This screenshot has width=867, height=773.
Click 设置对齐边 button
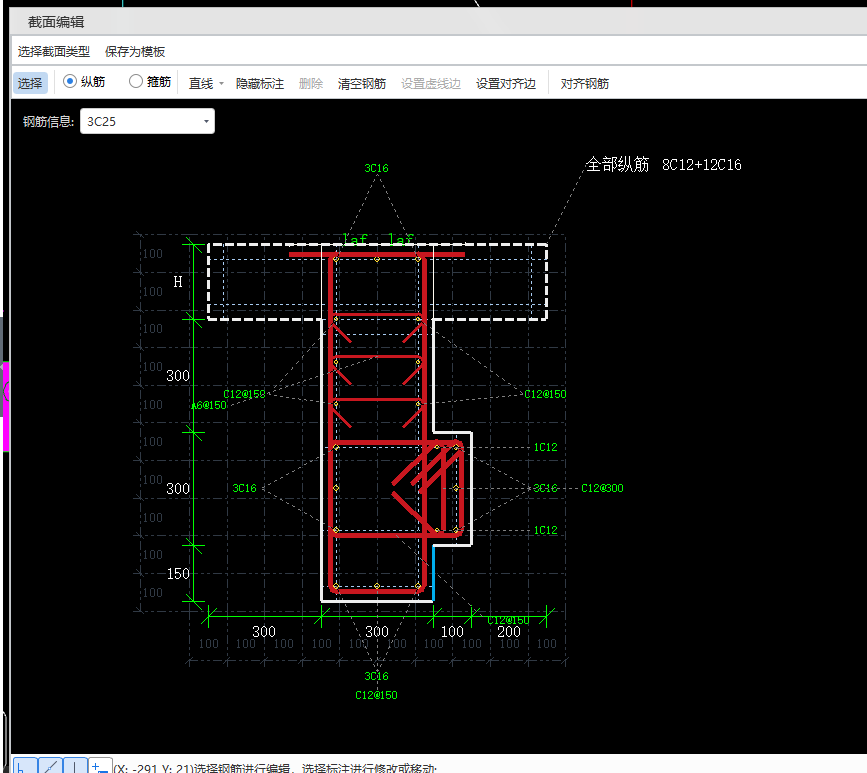coord(505,83)
